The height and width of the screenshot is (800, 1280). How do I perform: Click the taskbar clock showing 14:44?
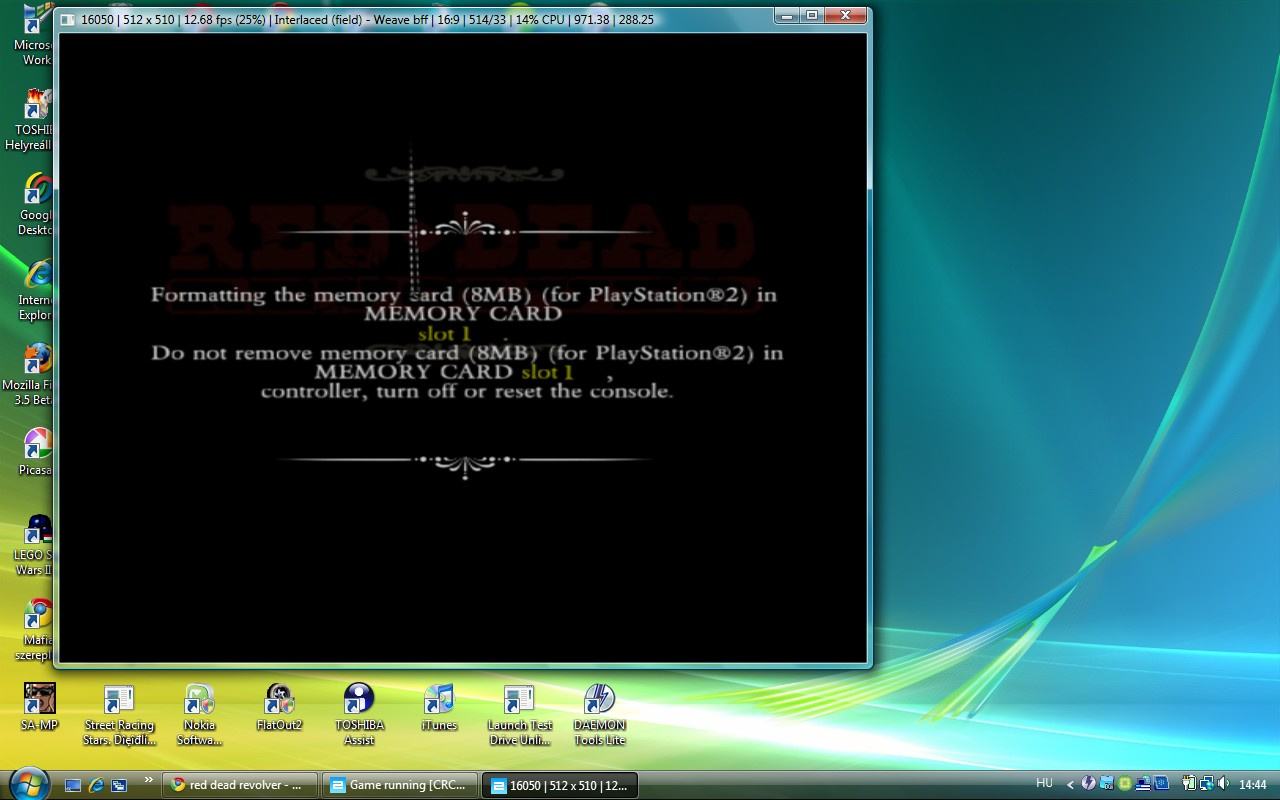[x=1253, y=784]
